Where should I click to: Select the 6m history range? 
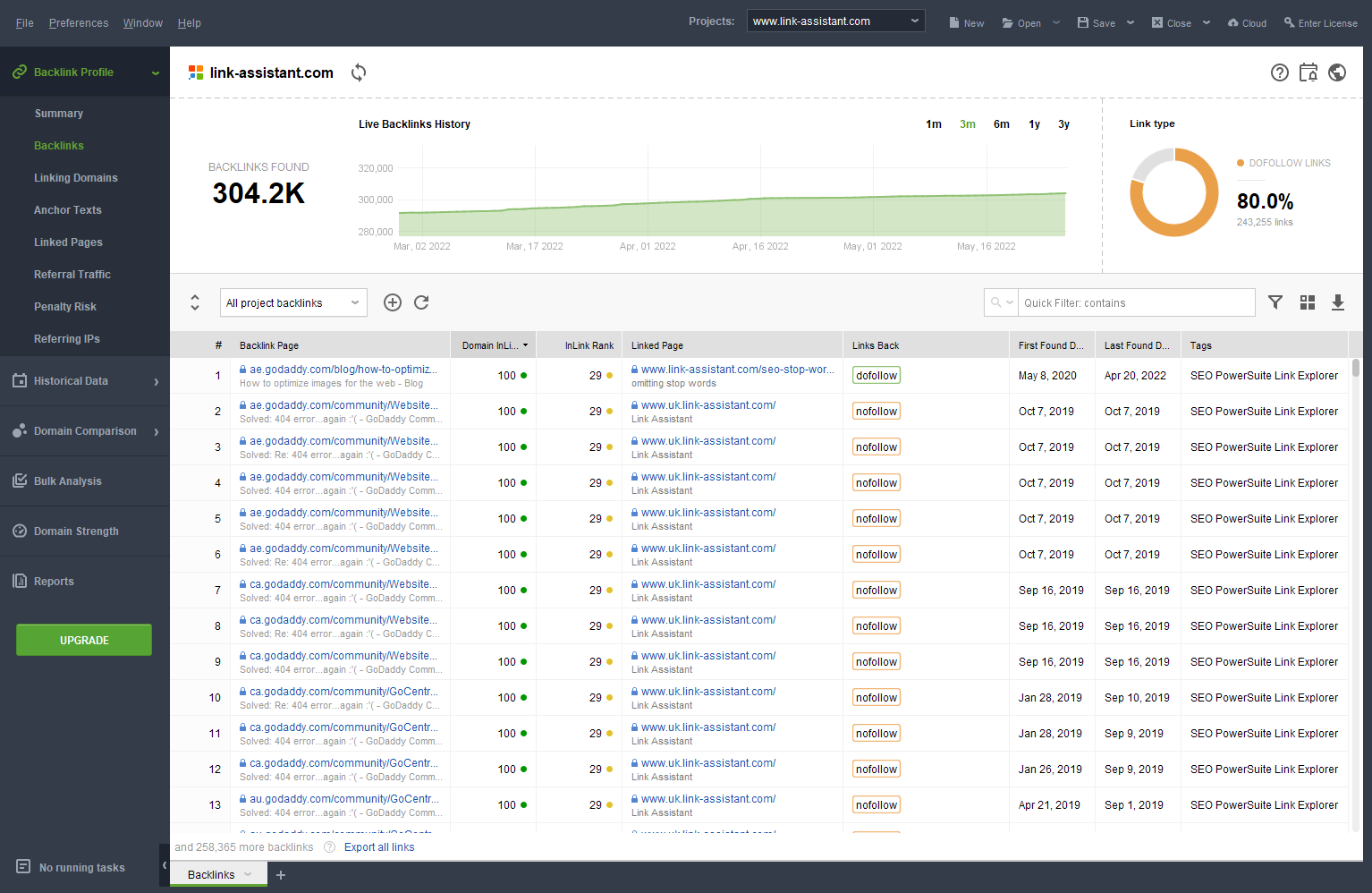1002,124
